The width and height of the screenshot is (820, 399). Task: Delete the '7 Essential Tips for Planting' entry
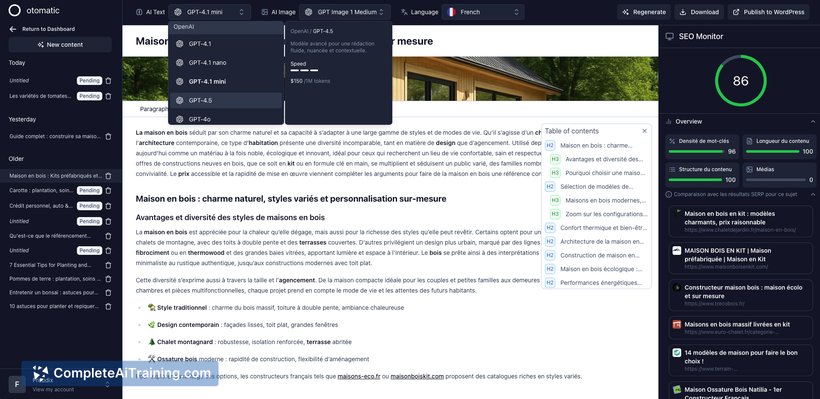(x=108, y=265)
